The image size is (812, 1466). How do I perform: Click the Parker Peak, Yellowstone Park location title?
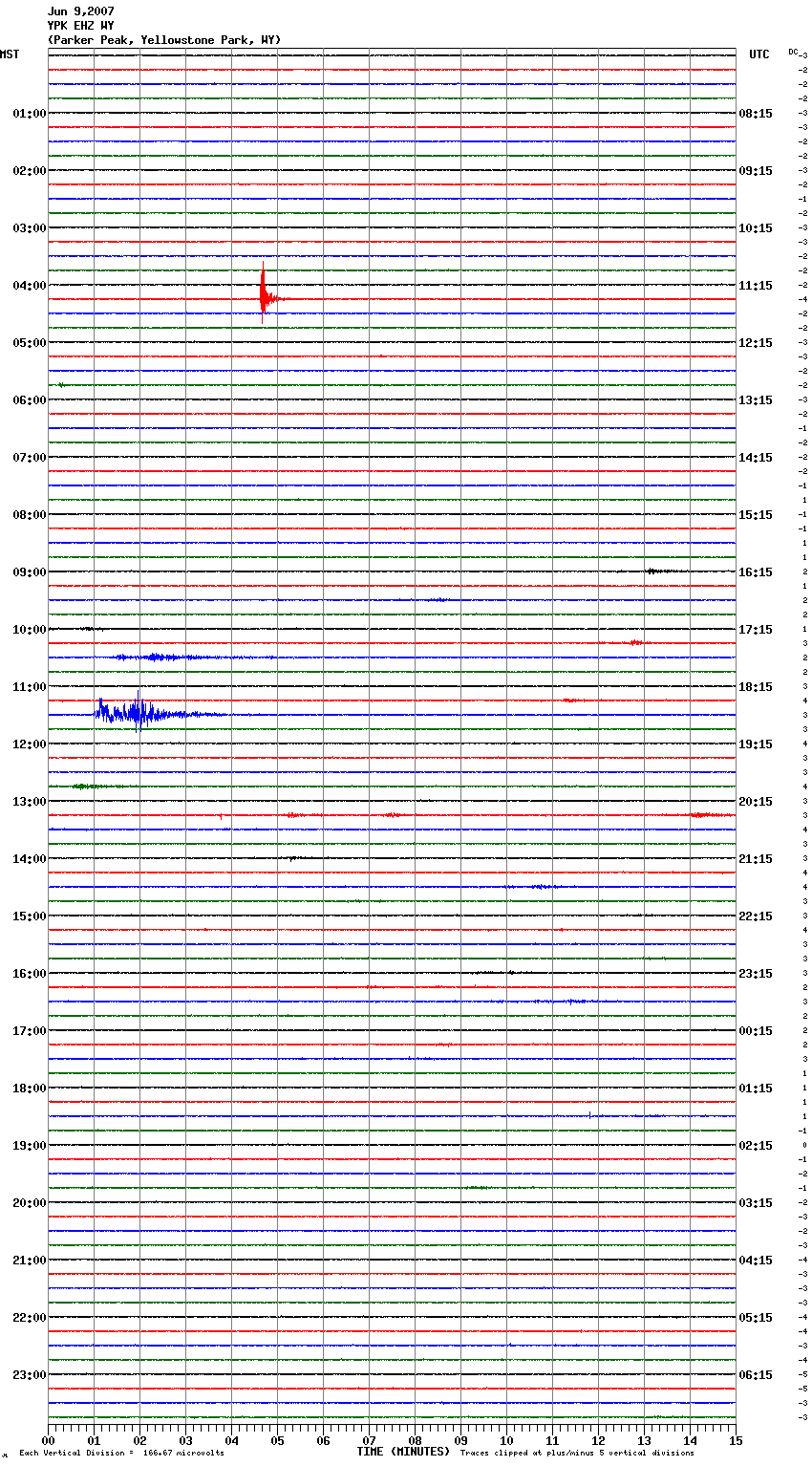coord(164,40)
